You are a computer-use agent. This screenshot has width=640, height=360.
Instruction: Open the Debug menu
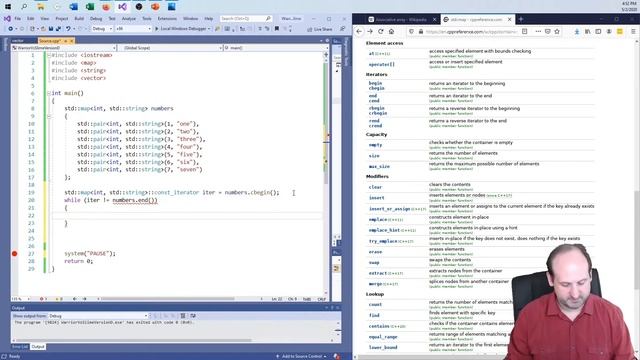[96, 19]
